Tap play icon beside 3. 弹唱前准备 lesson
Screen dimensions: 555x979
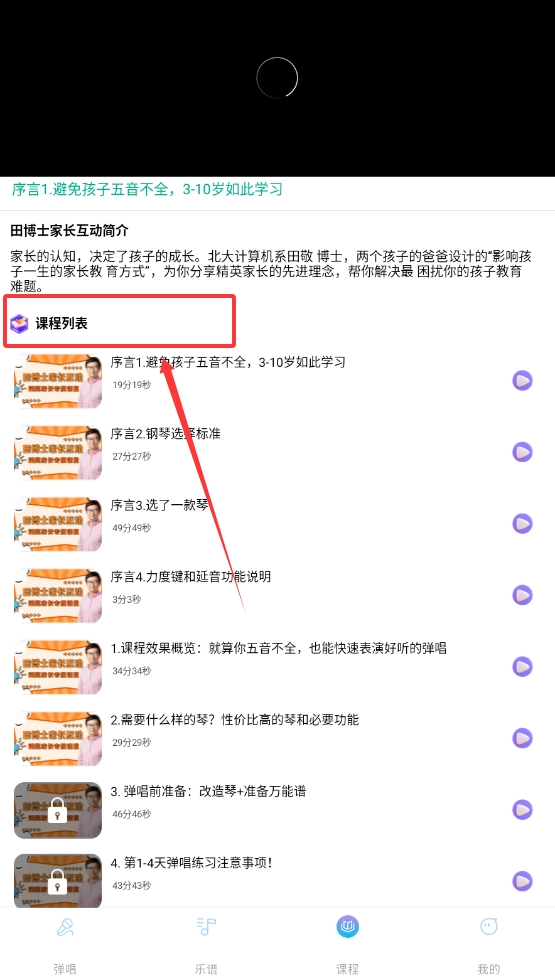pyautogui.click(x=523, y=810)
